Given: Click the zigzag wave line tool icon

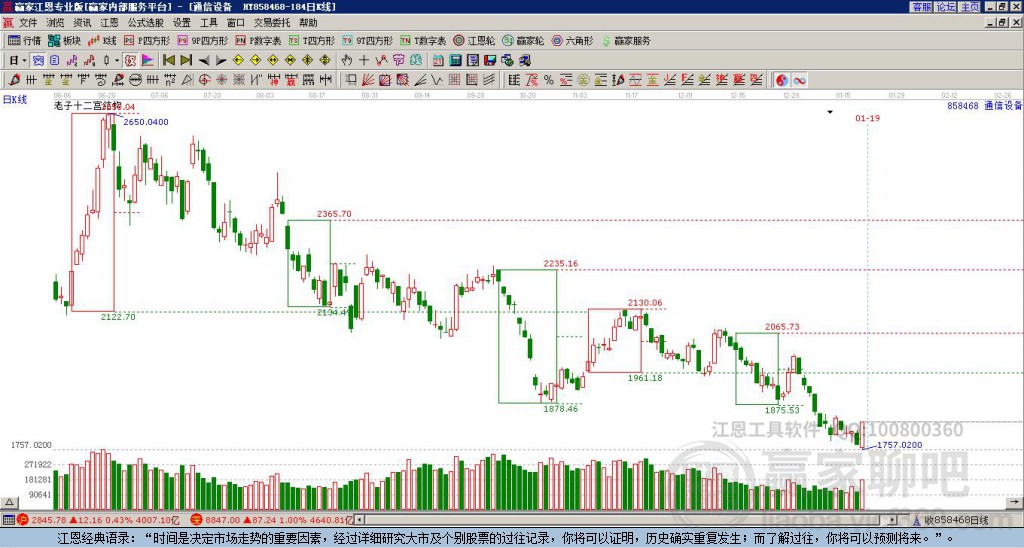Looking at the screenshot, I should tap(437, 80).
